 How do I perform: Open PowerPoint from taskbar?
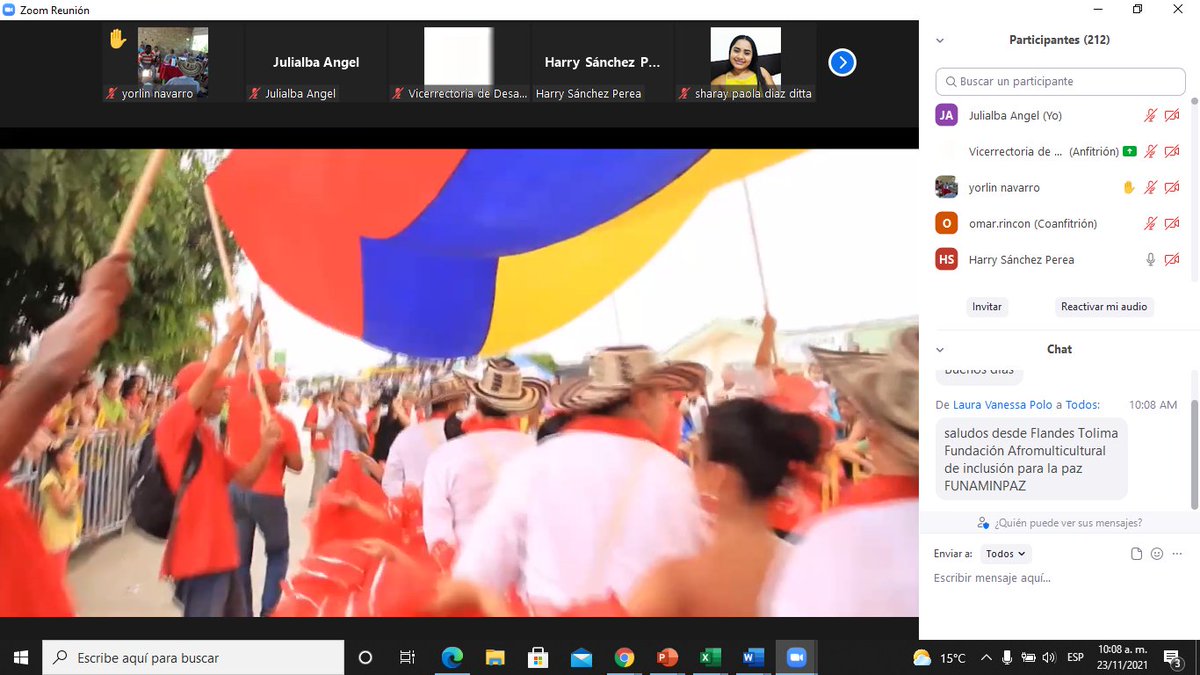click(667, 657)
